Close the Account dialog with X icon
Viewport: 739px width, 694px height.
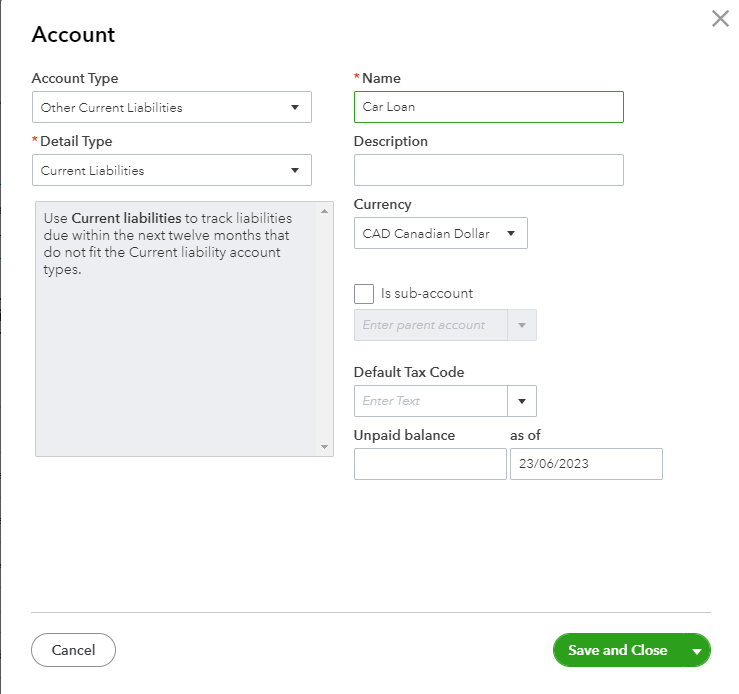720,18
